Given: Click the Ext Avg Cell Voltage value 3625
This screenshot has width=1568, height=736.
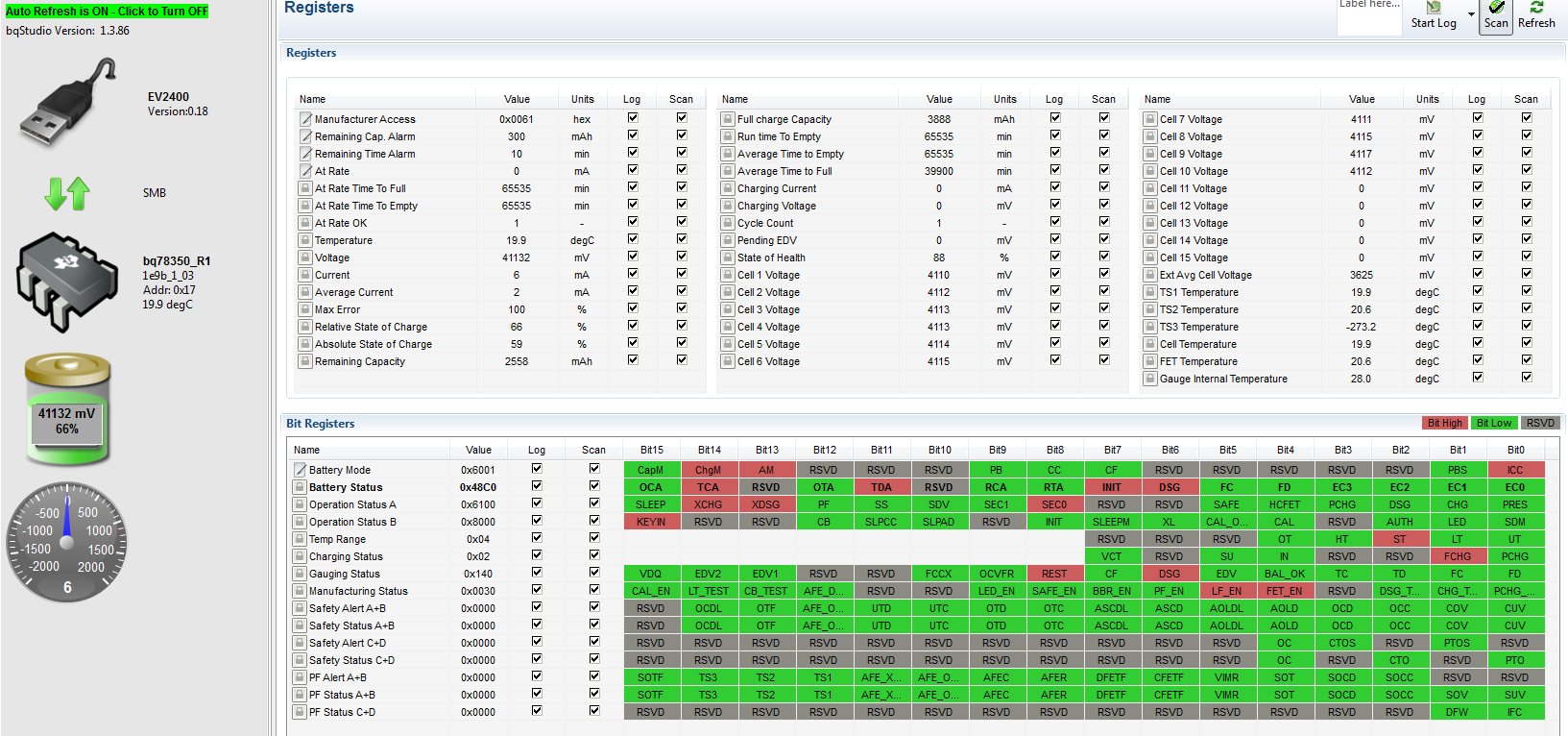Looking at the screenshot, I should pyautogui.click(x=1362, y=275).
